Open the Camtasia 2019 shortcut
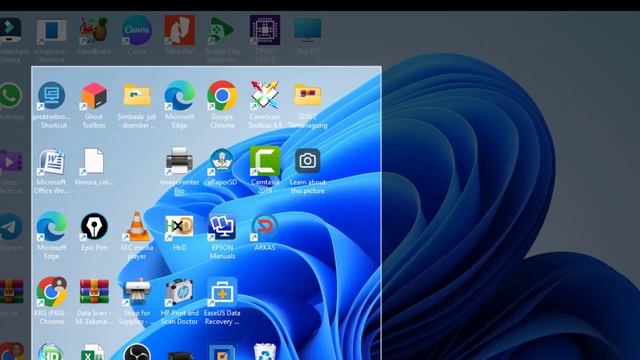Image resolution: width=640 pixels, height=360 pixels. (265, 161)
